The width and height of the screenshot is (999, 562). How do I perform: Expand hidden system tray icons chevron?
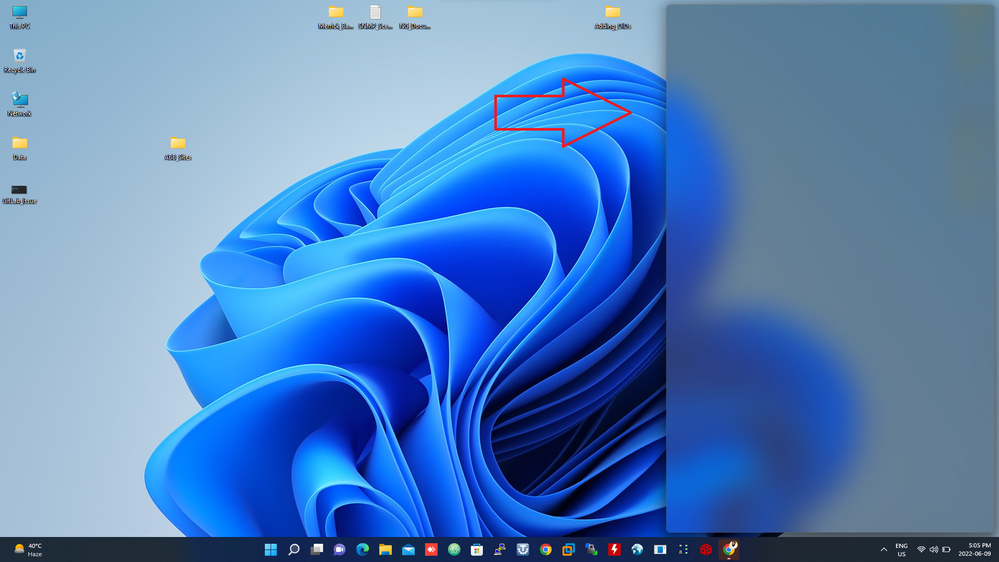coord(884,549)
